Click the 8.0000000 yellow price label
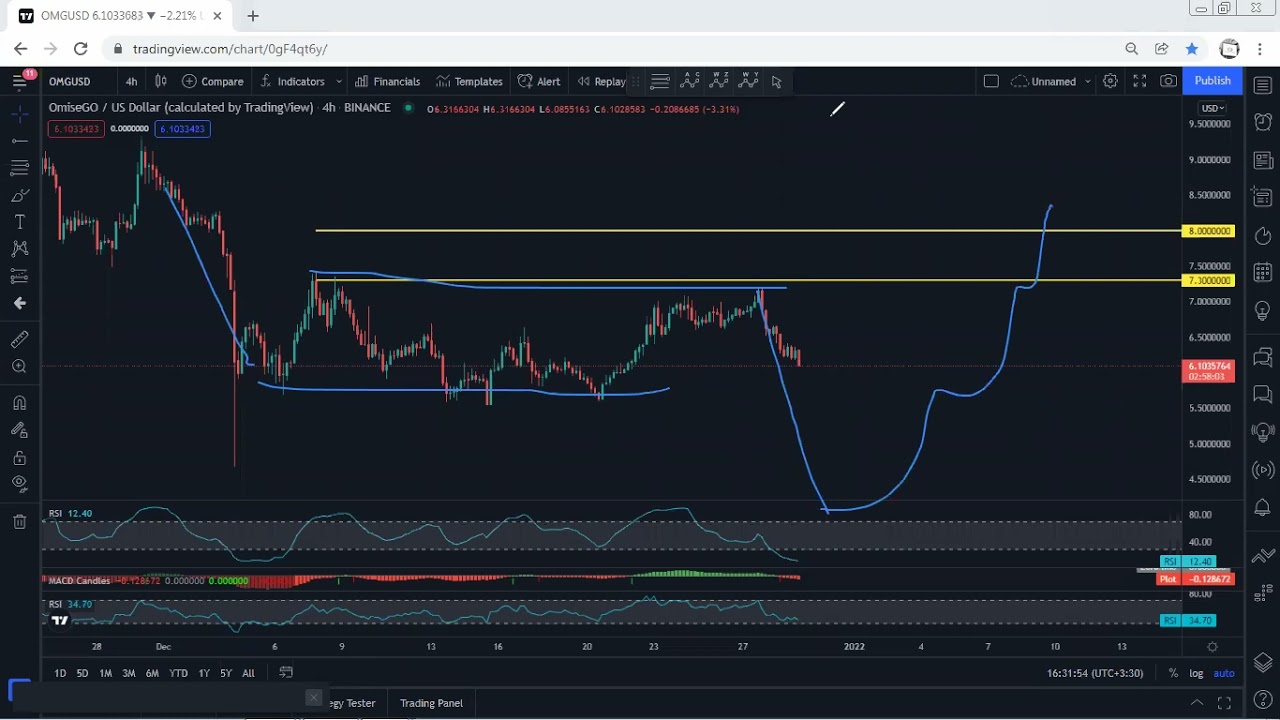The height and width of the screenshot is (720, 1280). (x=1209, y=231)
